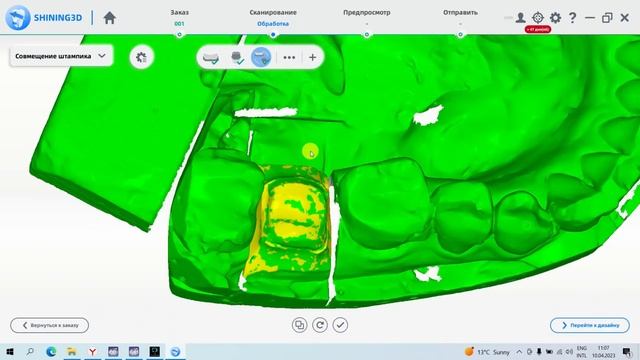Open the calibration target icon
The height and width of the screenshot is (360, 640).
(538, 18)
